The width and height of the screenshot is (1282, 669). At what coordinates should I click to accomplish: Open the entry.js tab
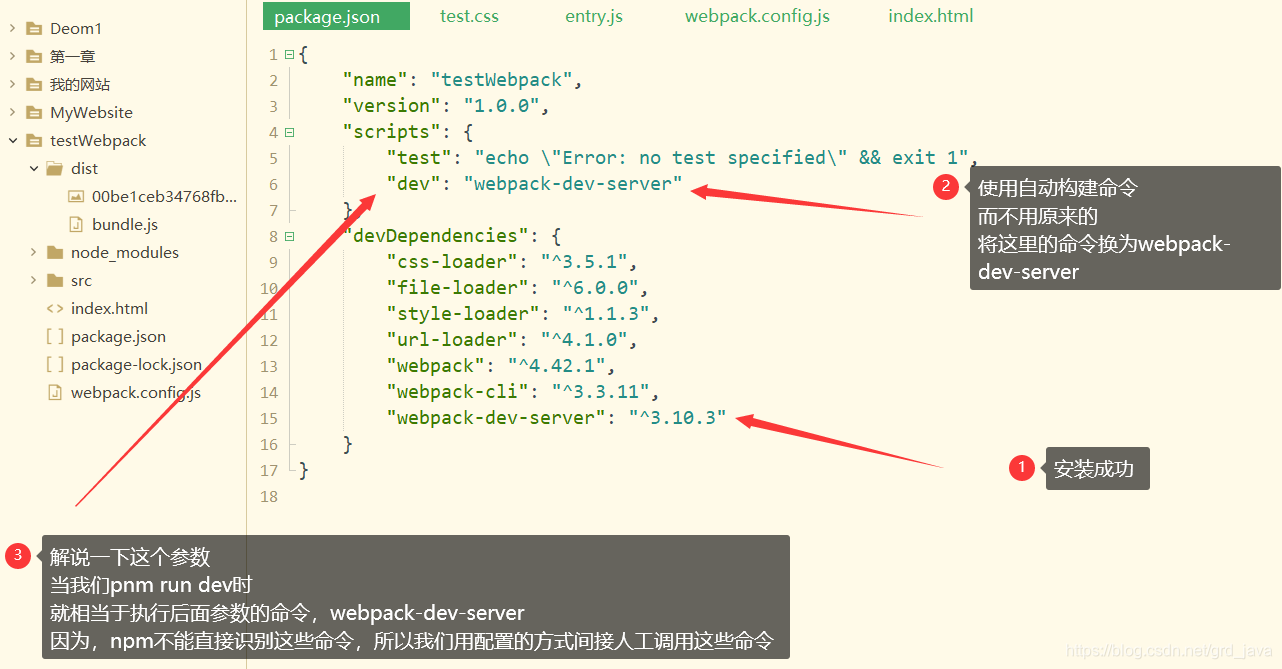(594, 16)
